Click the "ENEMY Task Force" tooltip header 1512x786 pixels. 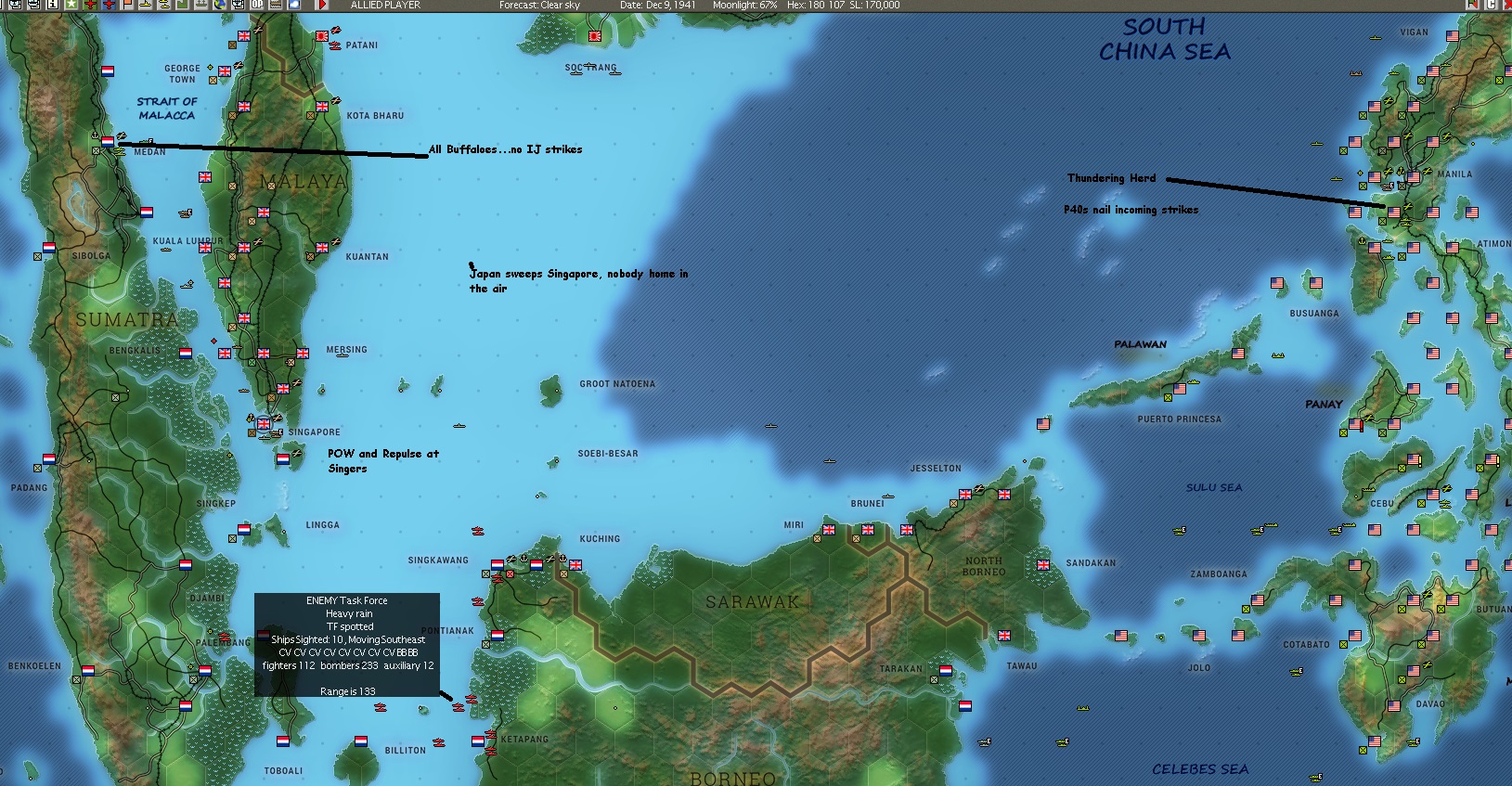click(347, 600)
